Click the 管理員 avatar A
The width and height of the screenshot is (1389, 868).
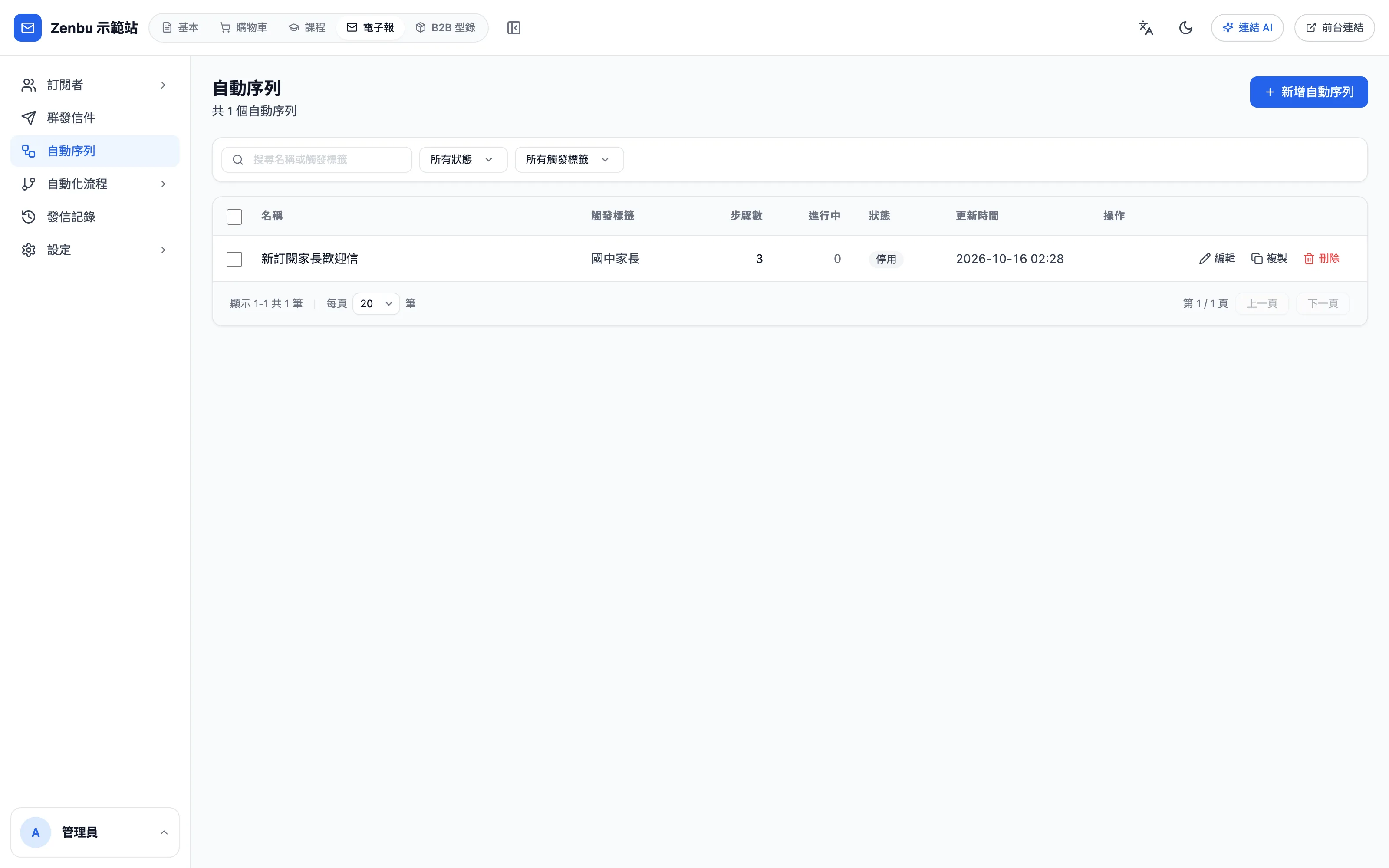pos(36,832)
